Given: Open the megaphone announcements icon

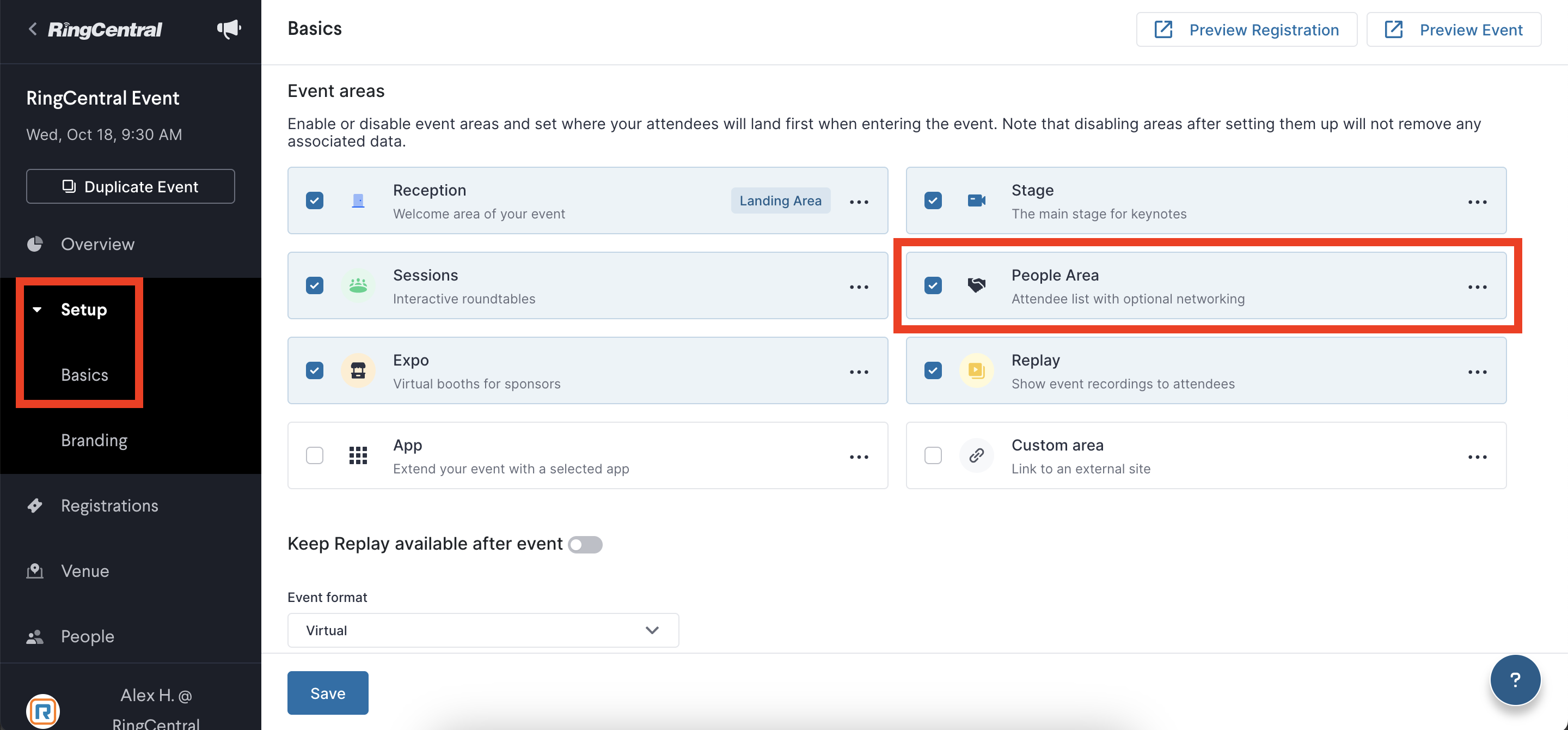Looking at the screenshot, I should (229, 29).
